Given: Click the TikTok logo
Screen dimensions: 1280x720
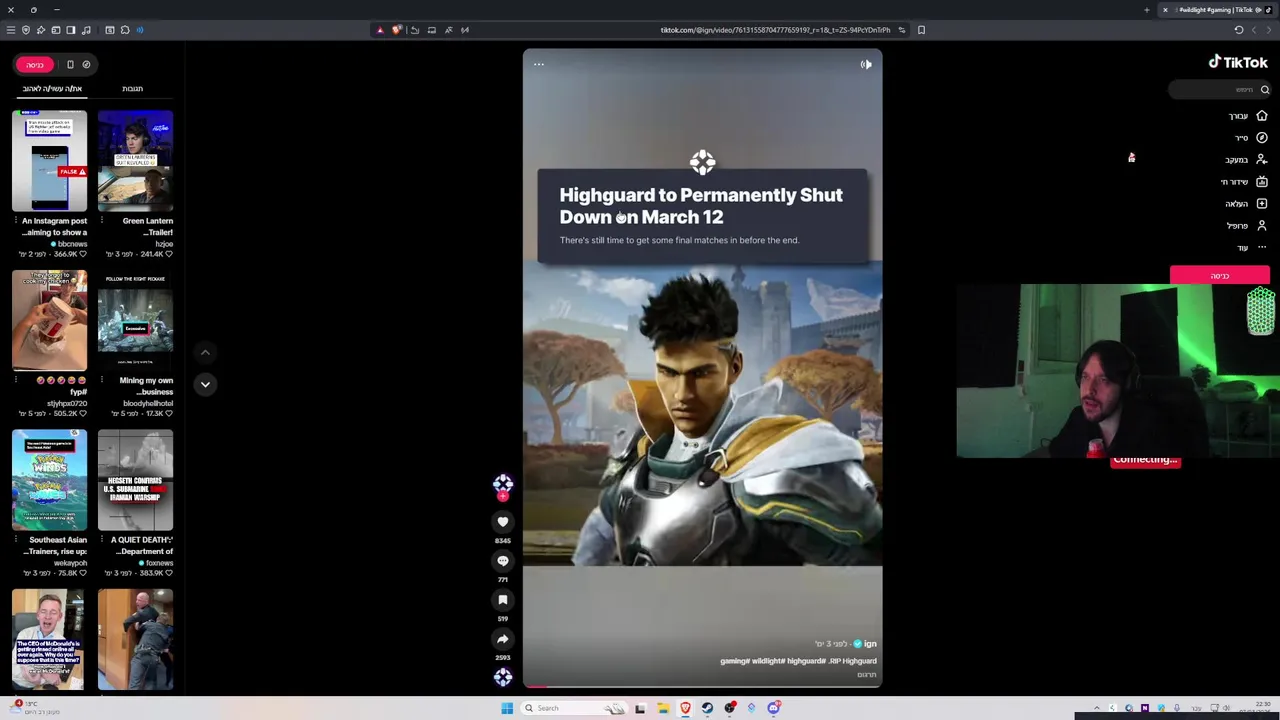Looking at the screenshot, I should click(1238, 62).
